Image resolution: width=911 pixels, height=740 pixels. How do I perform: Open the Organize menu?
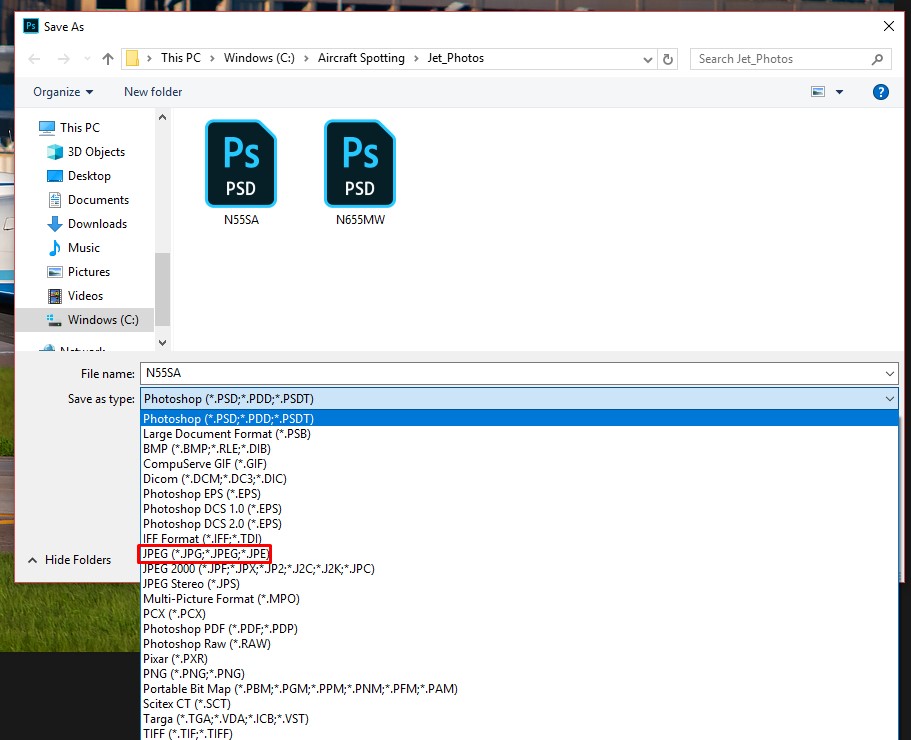tap(63, 92)
